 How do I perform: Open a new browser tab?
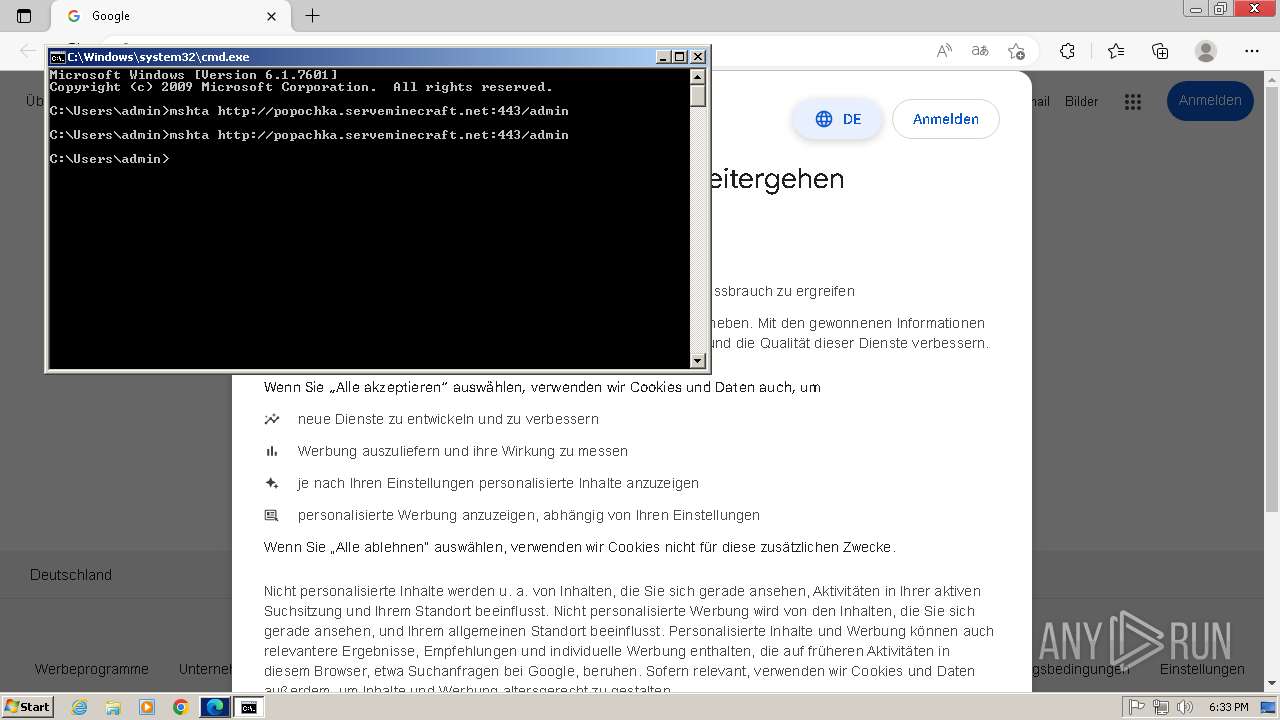(x=312, y=16)
